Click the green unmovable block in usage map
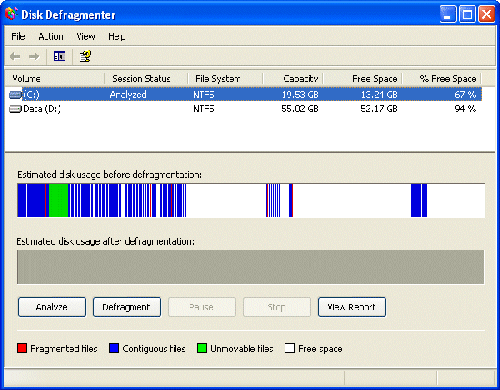This screenshot has height=390, width=500. (x=59, y=200)
